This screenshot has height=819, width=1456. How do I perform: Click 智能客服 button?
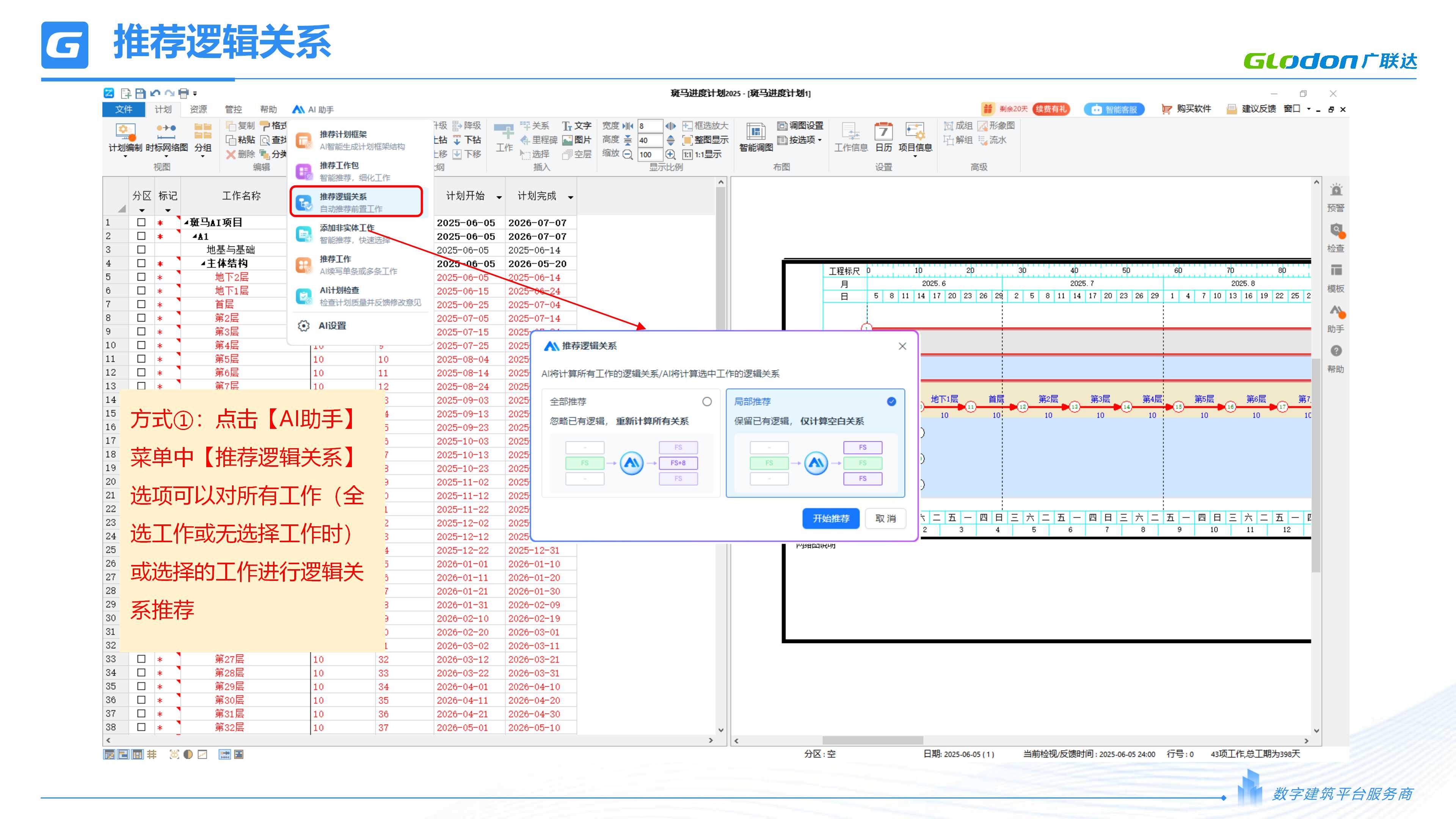click(1114, 109)
